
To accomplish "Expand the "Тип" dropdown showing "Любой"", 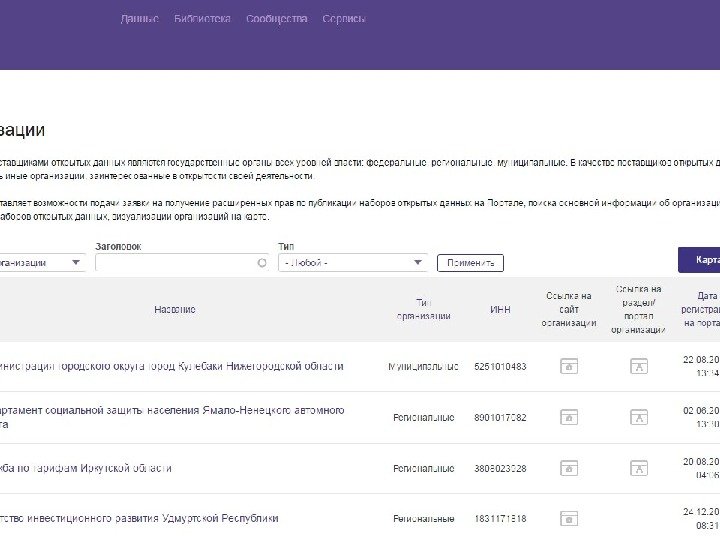I will point(354,263).
